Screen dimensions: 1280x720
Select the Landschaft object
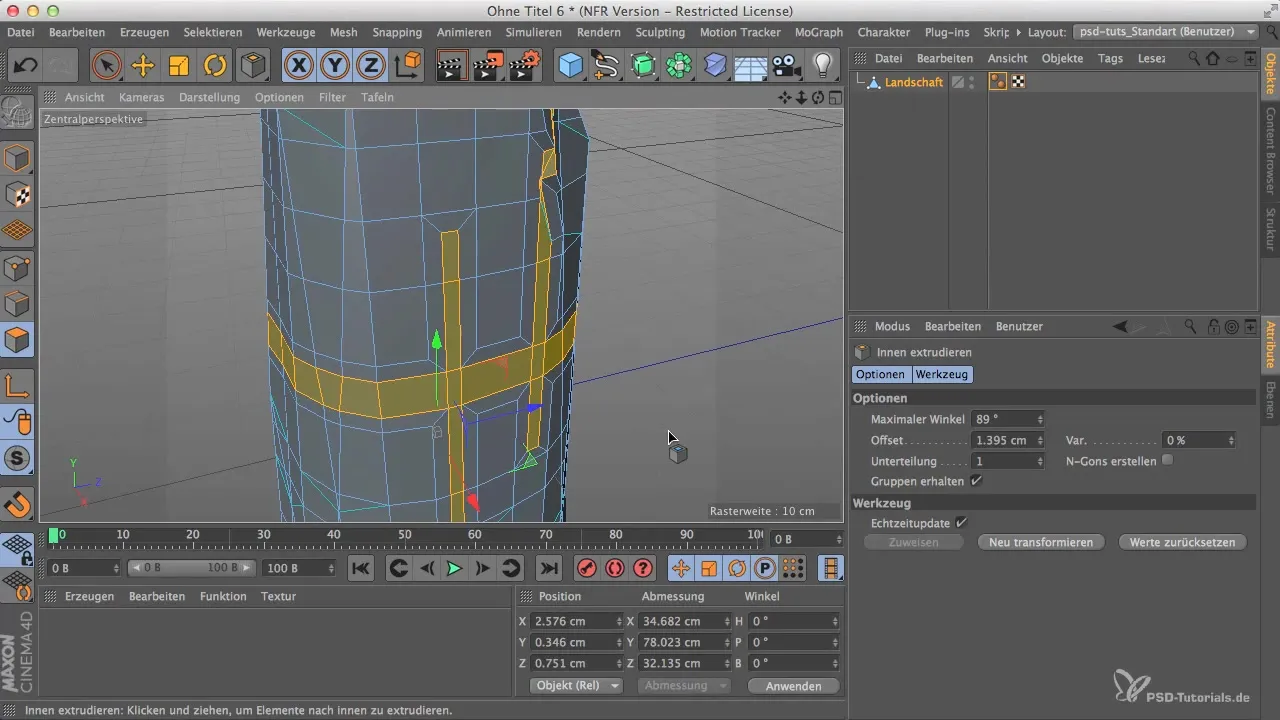click(x=913, y=82)
